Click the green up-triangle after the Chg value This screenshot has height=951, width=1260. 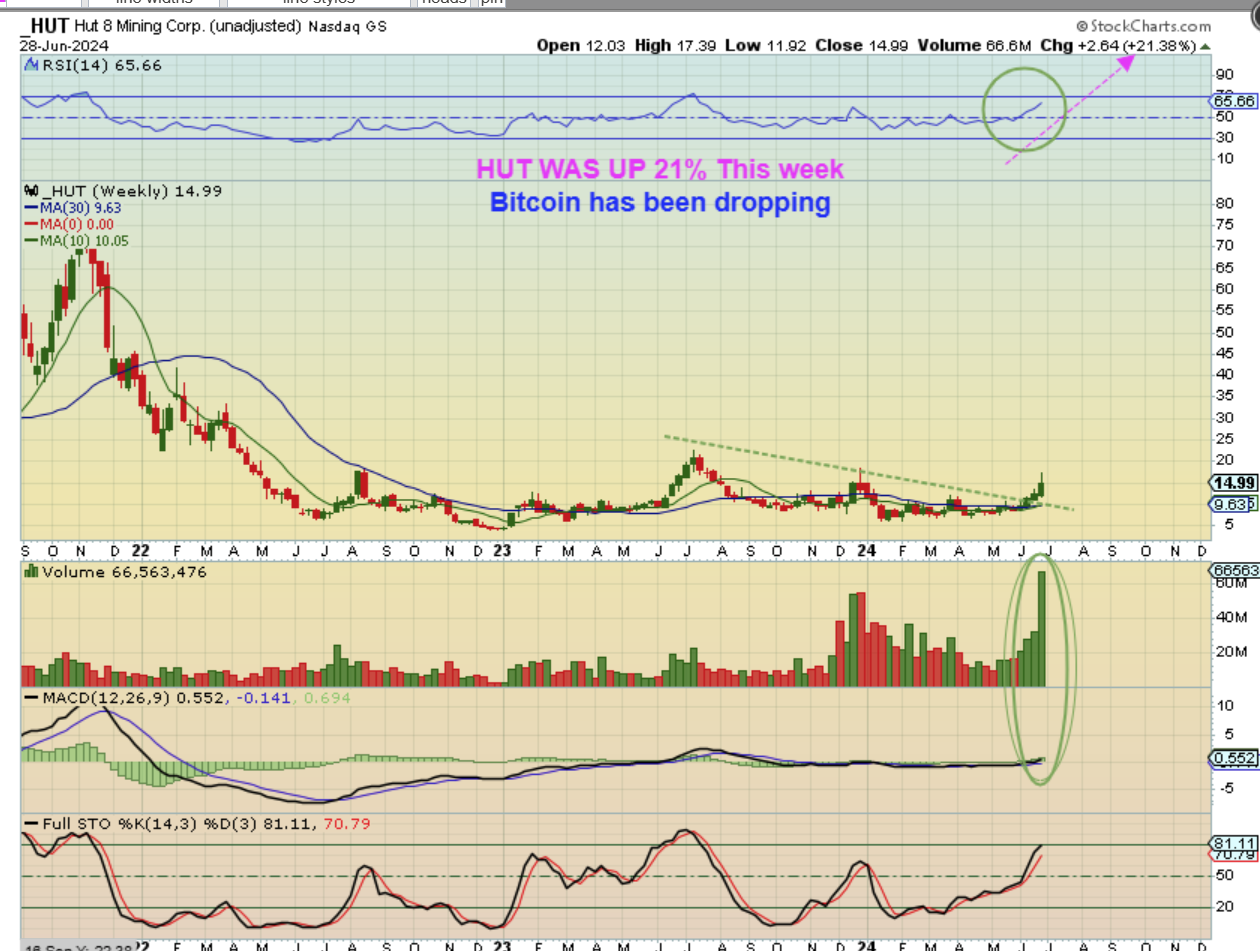(x=1205, y=46)
